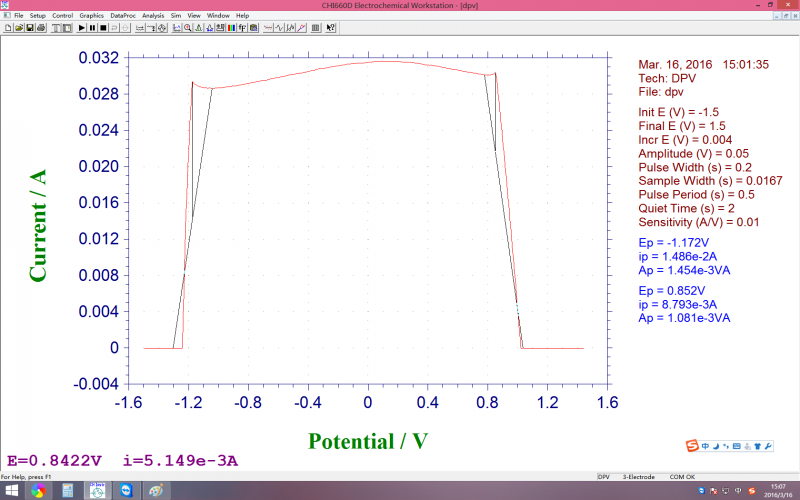Click the colorful pinwheel taskbar icon
800x500 pixels.
[38, 491]
